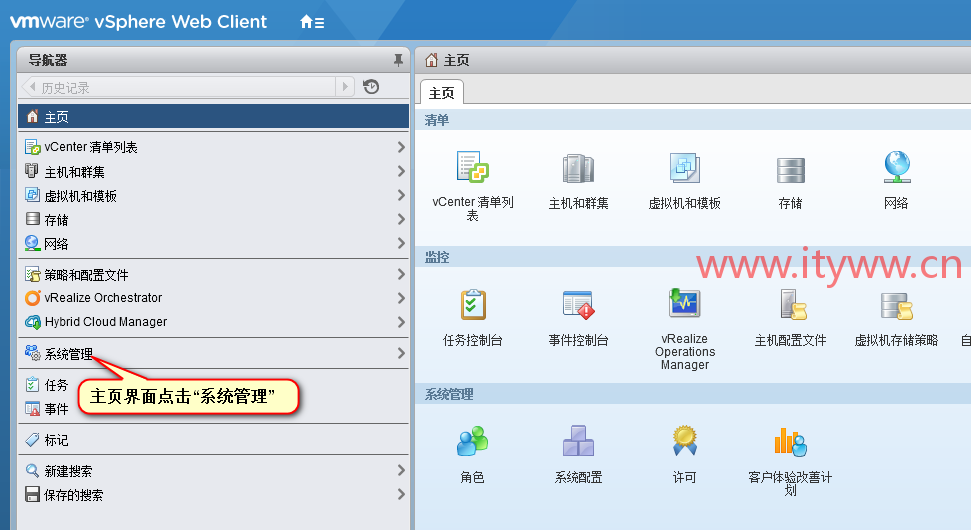Open the 任务控制台 icon
This screenshot has height=530, width=971.
pyautogui.click(x=473, y=304)
